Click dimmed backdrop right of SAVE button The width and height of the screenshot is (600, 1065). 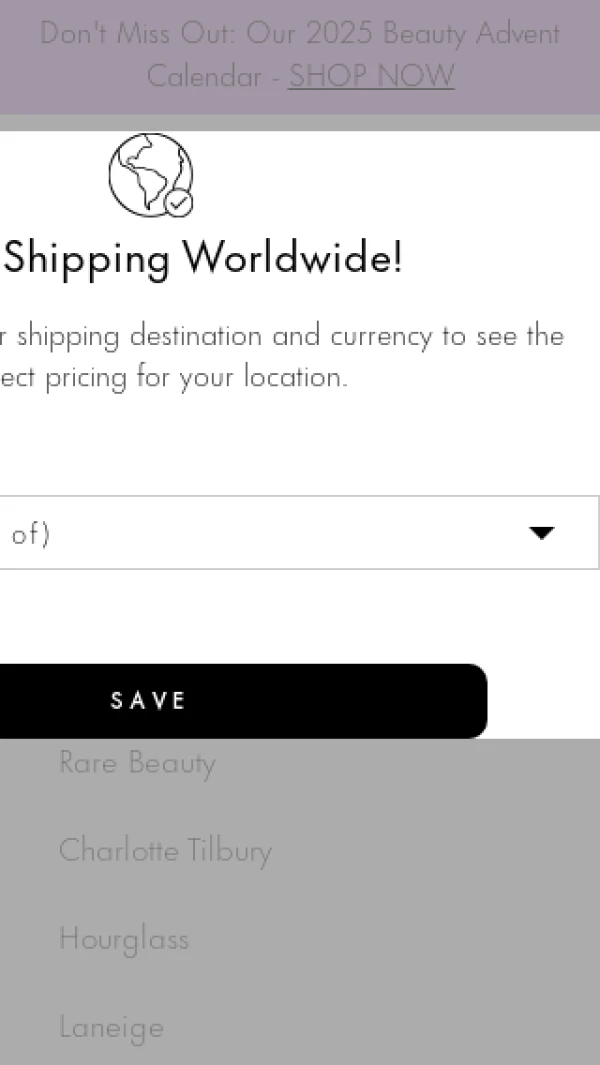click(545, 700)
